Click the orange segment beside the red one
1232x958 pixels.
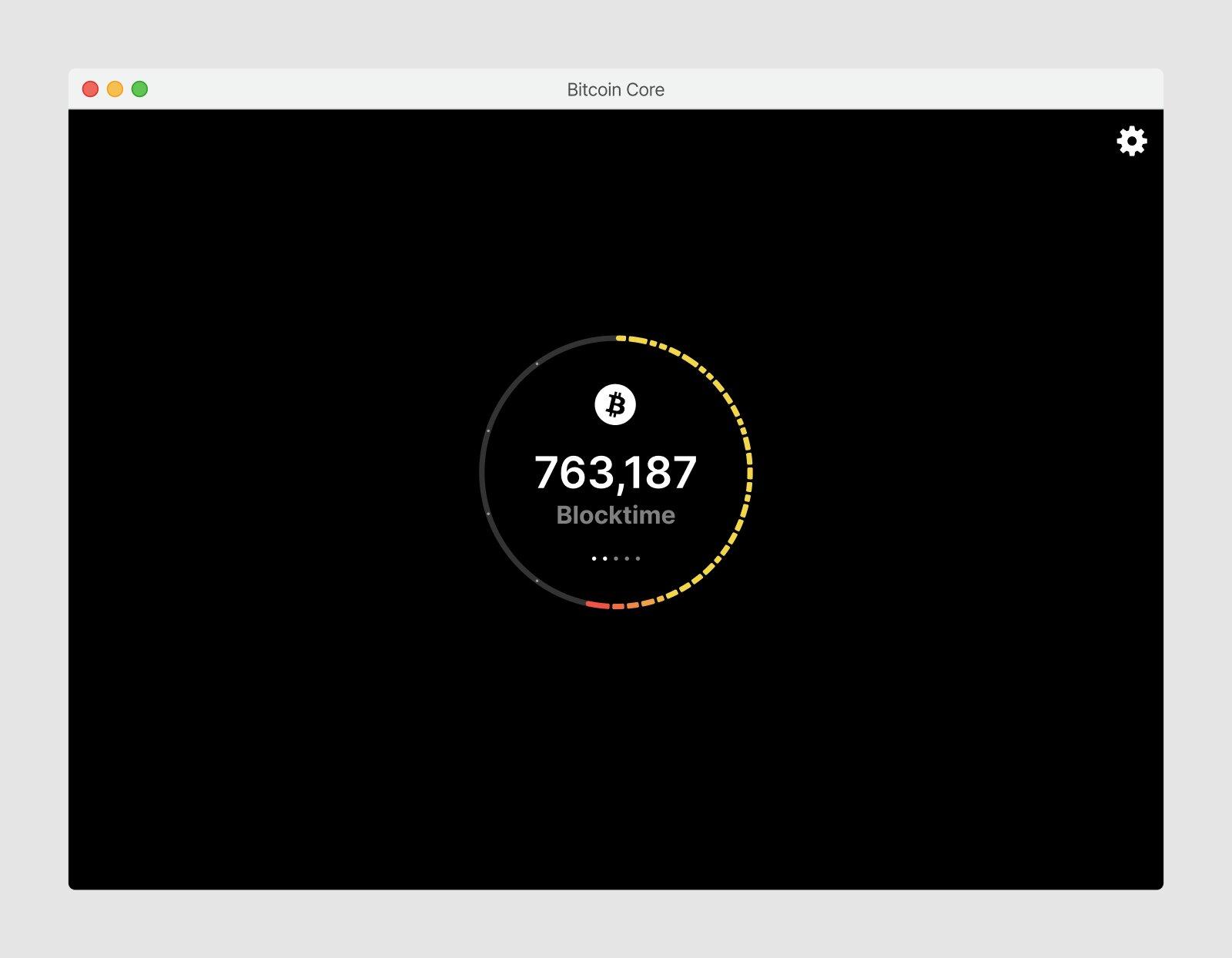(618, 607)
